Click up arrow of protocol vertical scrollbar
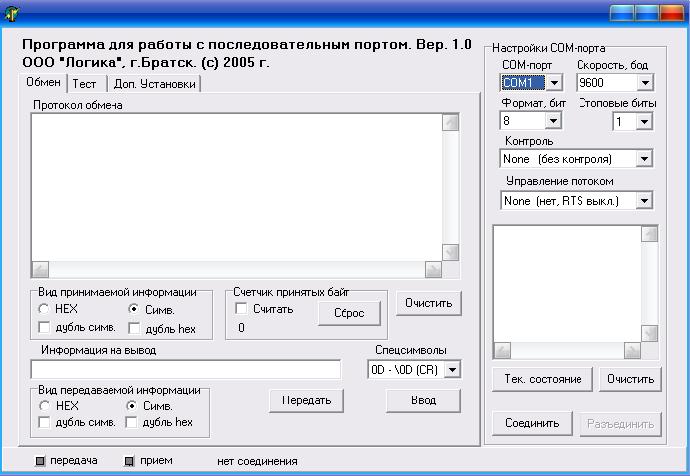This screenshot has width=690, height=476. (450, 123)
